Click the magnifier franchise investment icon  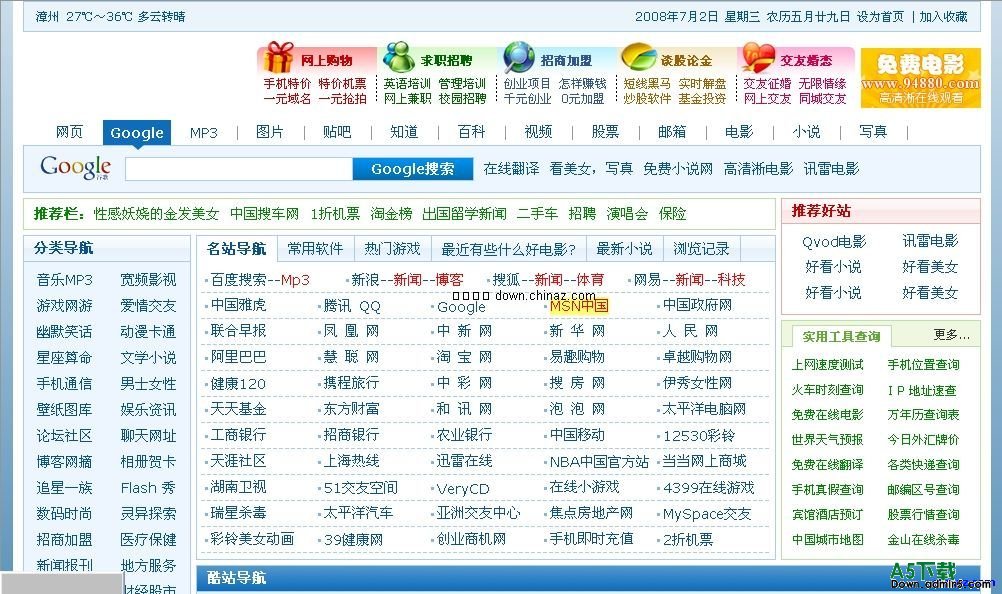tap(519, 57)
